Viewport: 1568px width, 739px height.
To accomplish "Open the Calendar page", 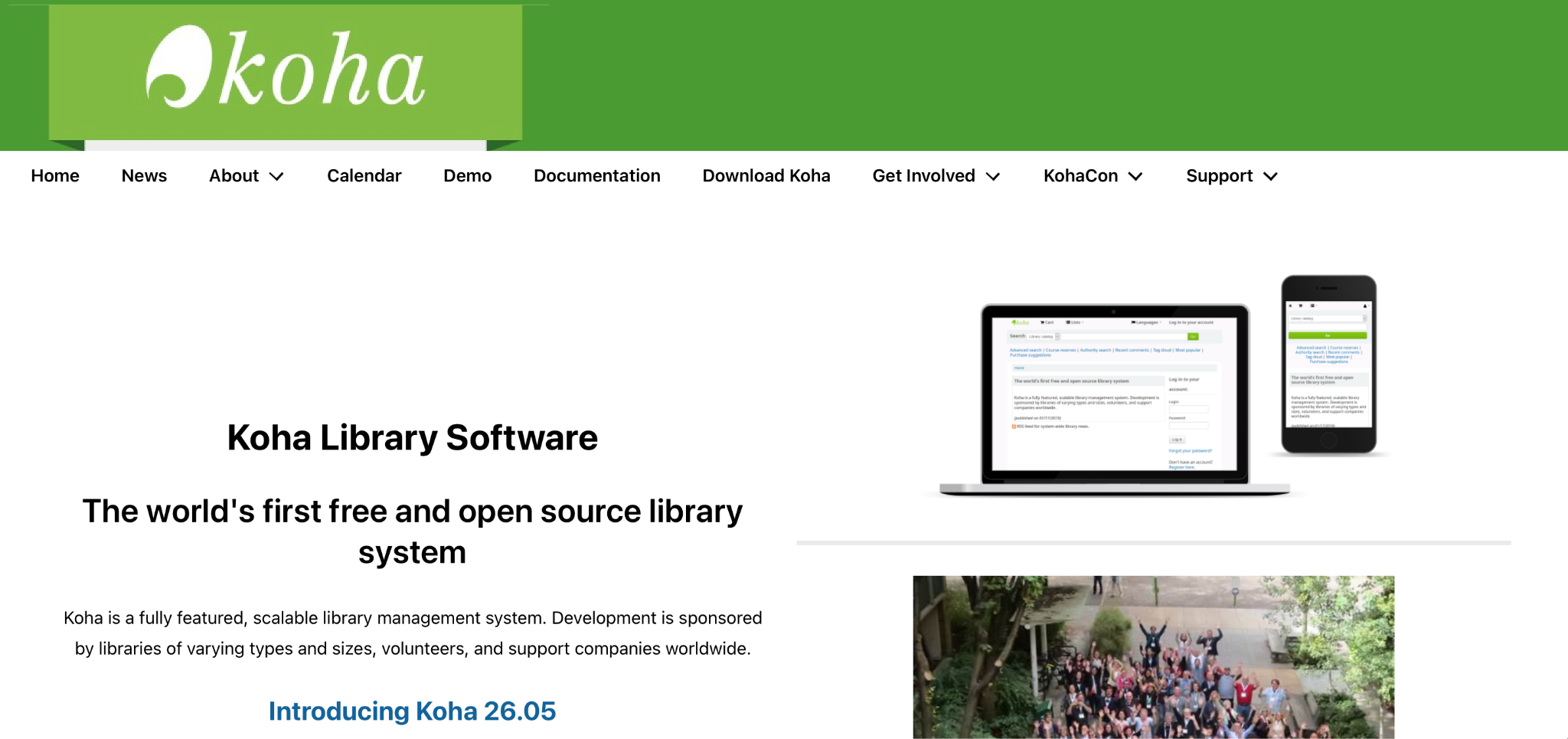I will coord(364,176).
